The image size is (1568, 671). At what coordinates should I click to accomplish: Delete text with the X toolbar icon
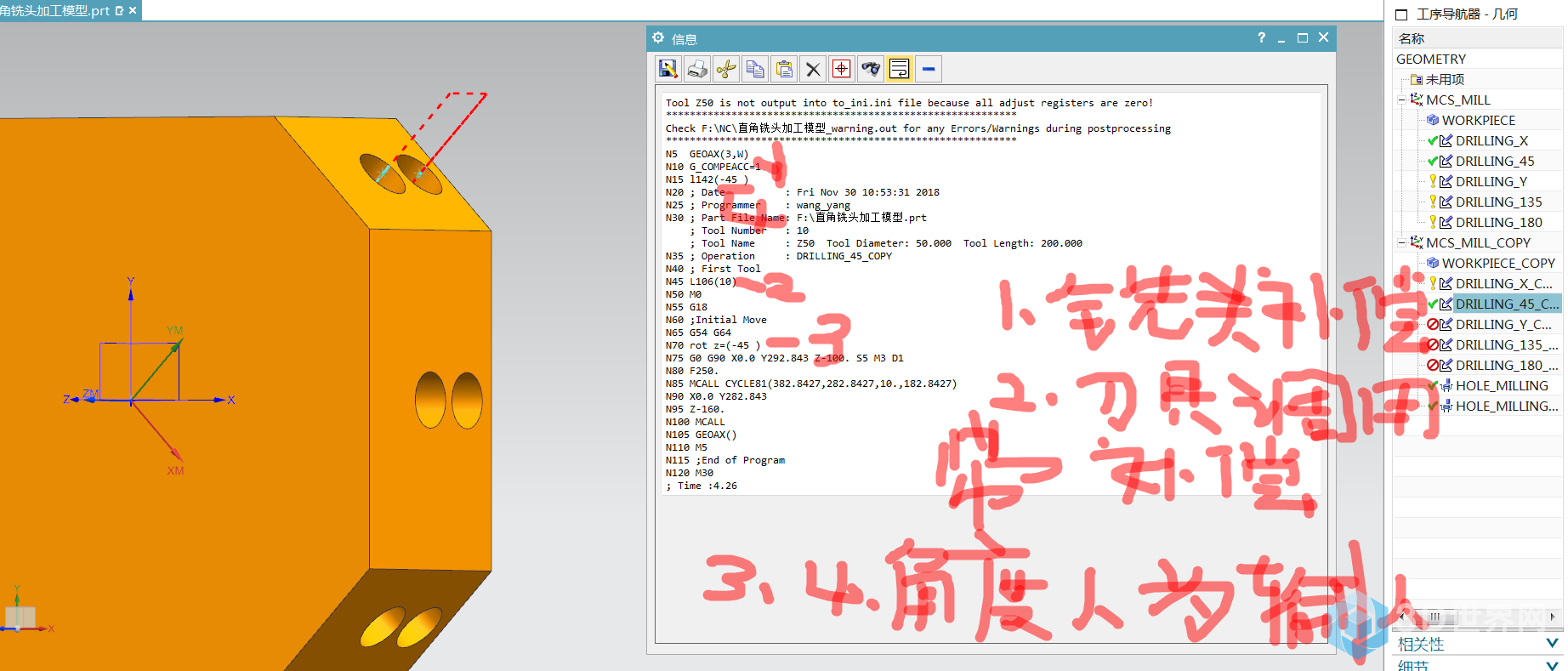point(813,69)
